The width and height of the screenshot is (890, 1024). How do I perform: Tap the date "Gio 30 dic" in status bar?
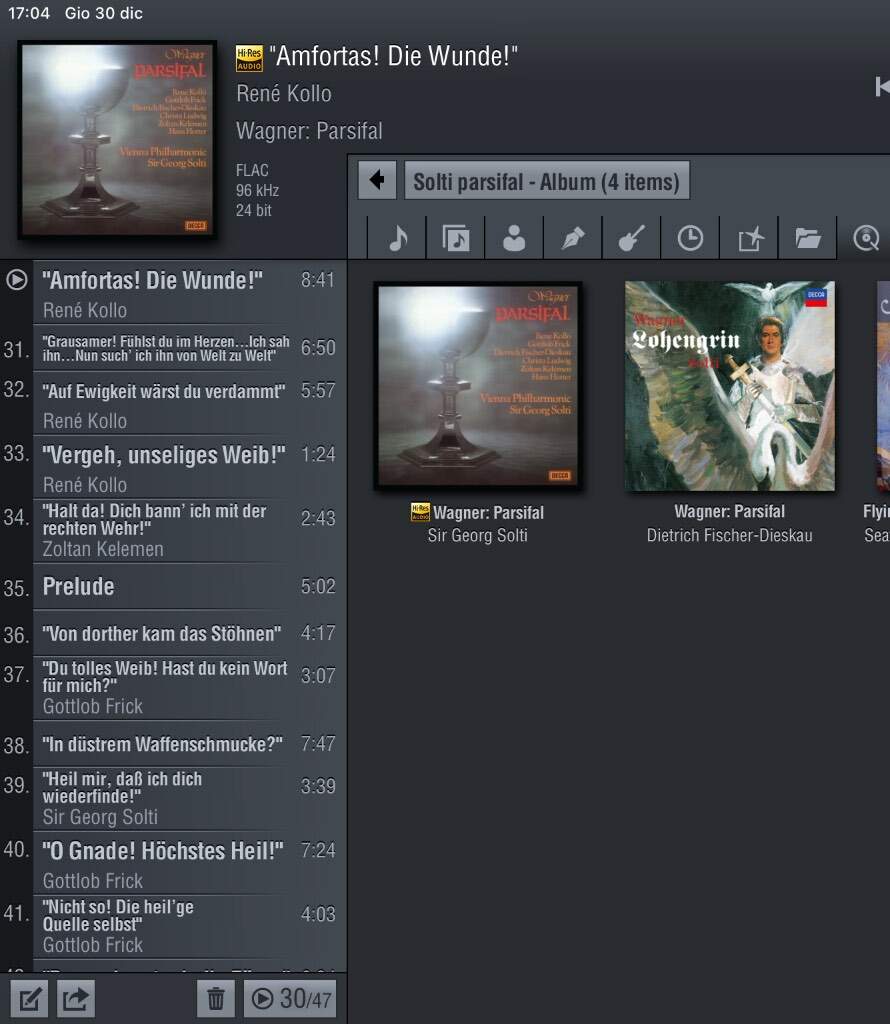103,13
